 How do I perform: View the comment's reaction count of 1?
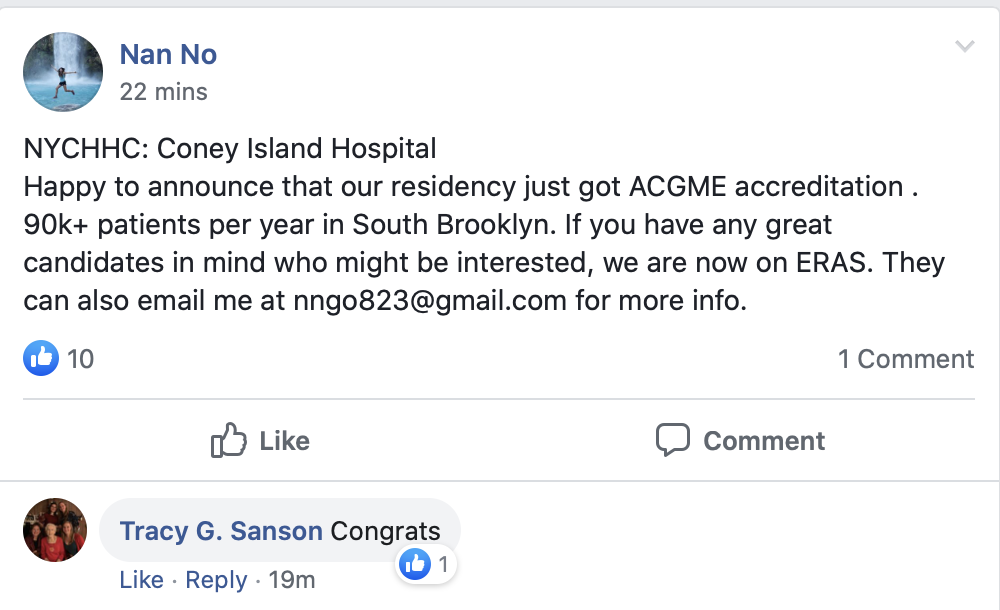pos(443,565)
